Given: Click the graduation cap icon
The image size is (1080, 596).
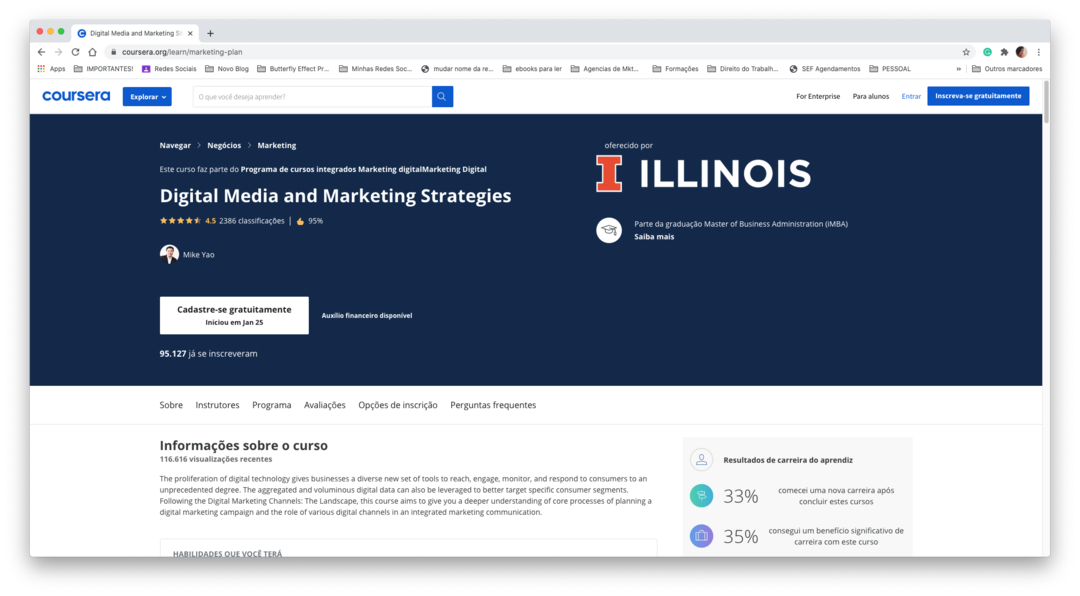Looking at the screenshot, I should point(609,230).
